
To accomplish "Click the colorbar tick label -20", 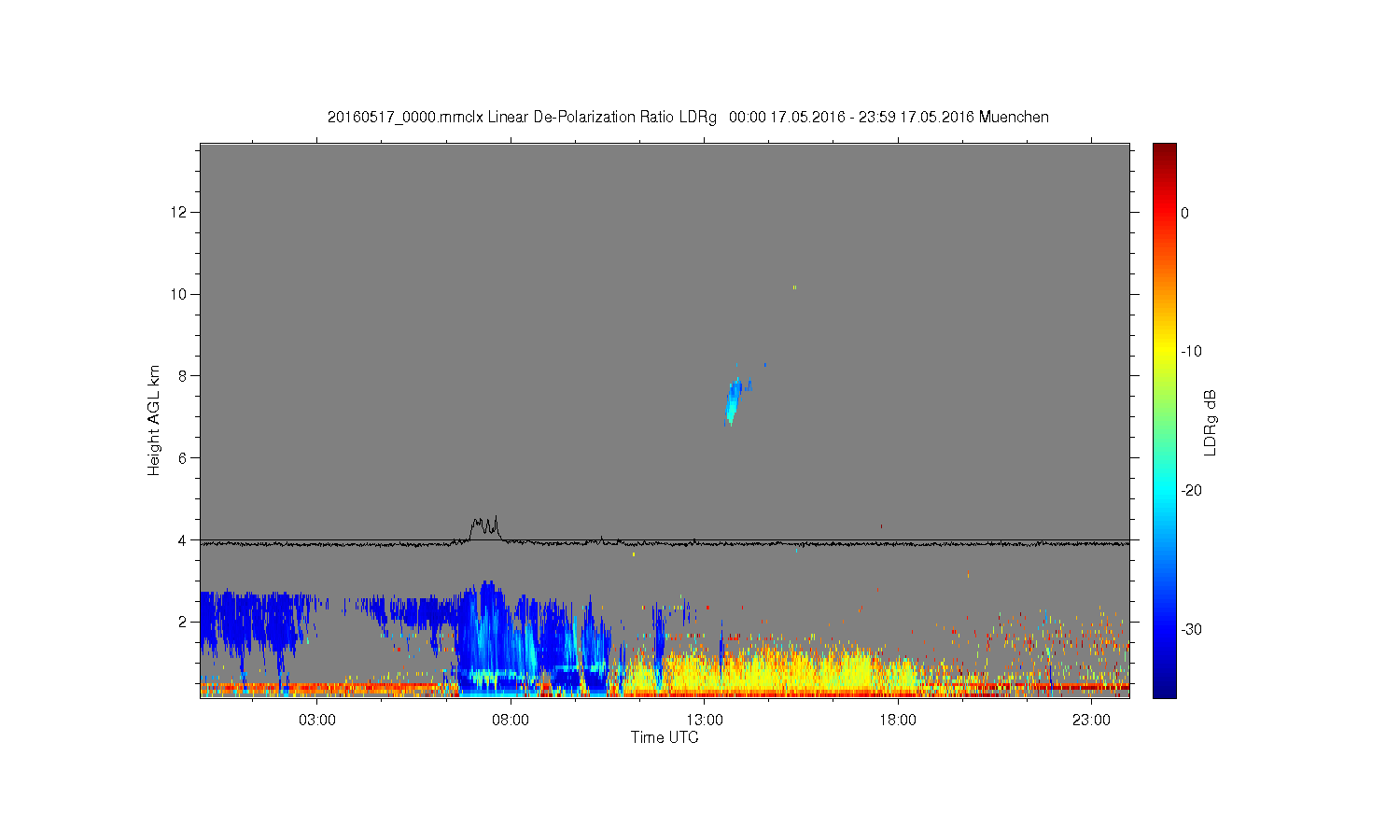I will click(x=1191, y=491).
